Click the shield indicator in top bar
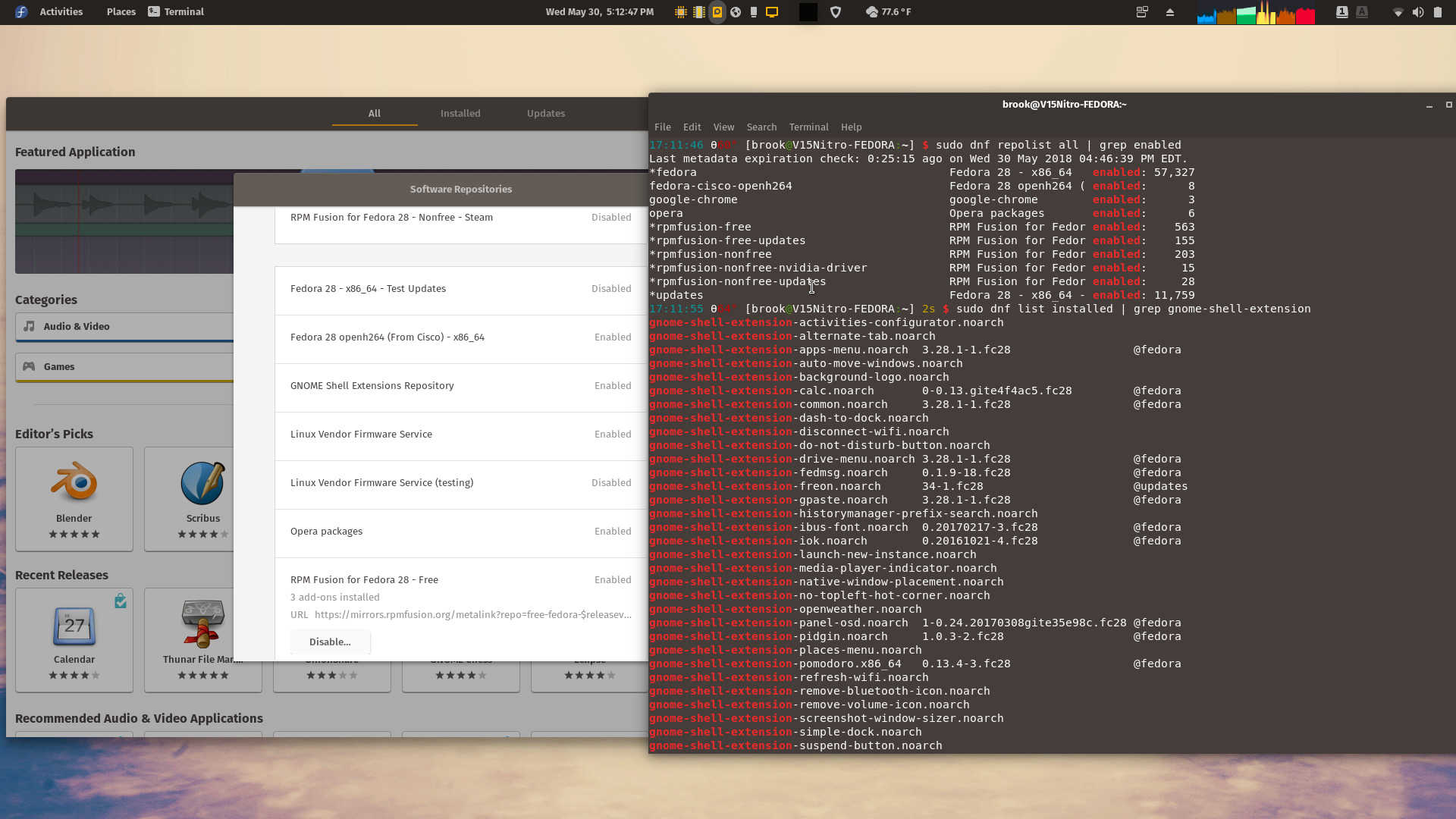The image size is (1456, 819). click(x=836, y=11)
